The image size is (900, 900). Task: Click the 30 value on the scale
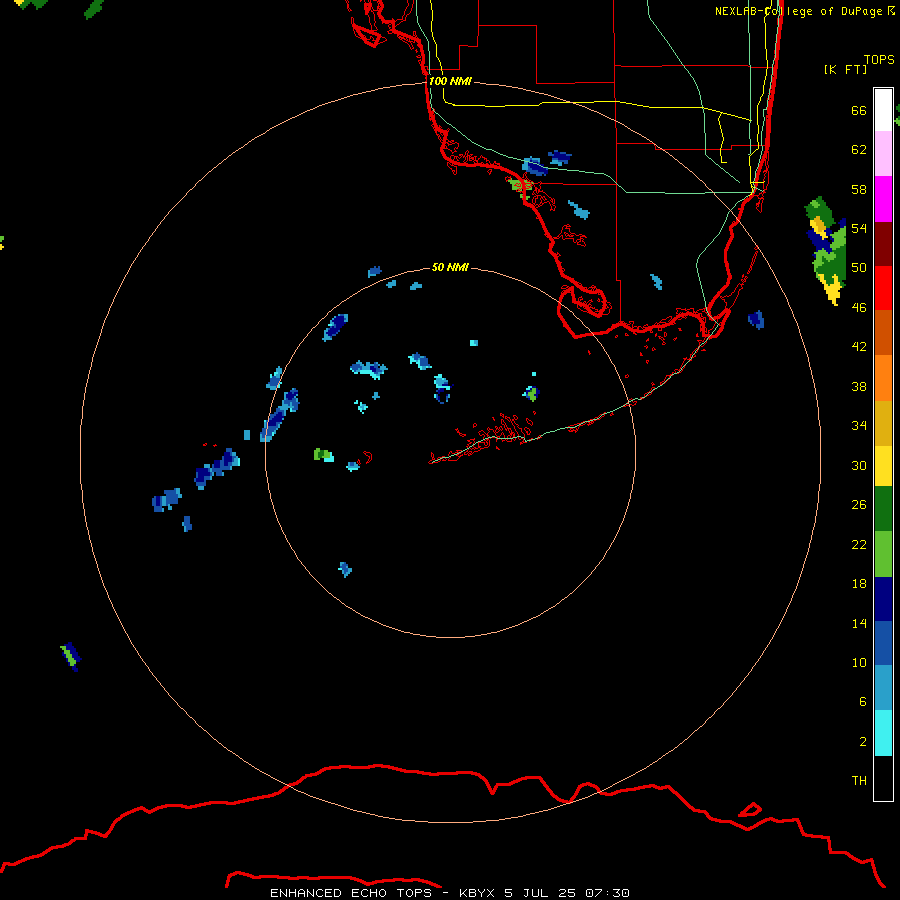coord(859,465)
